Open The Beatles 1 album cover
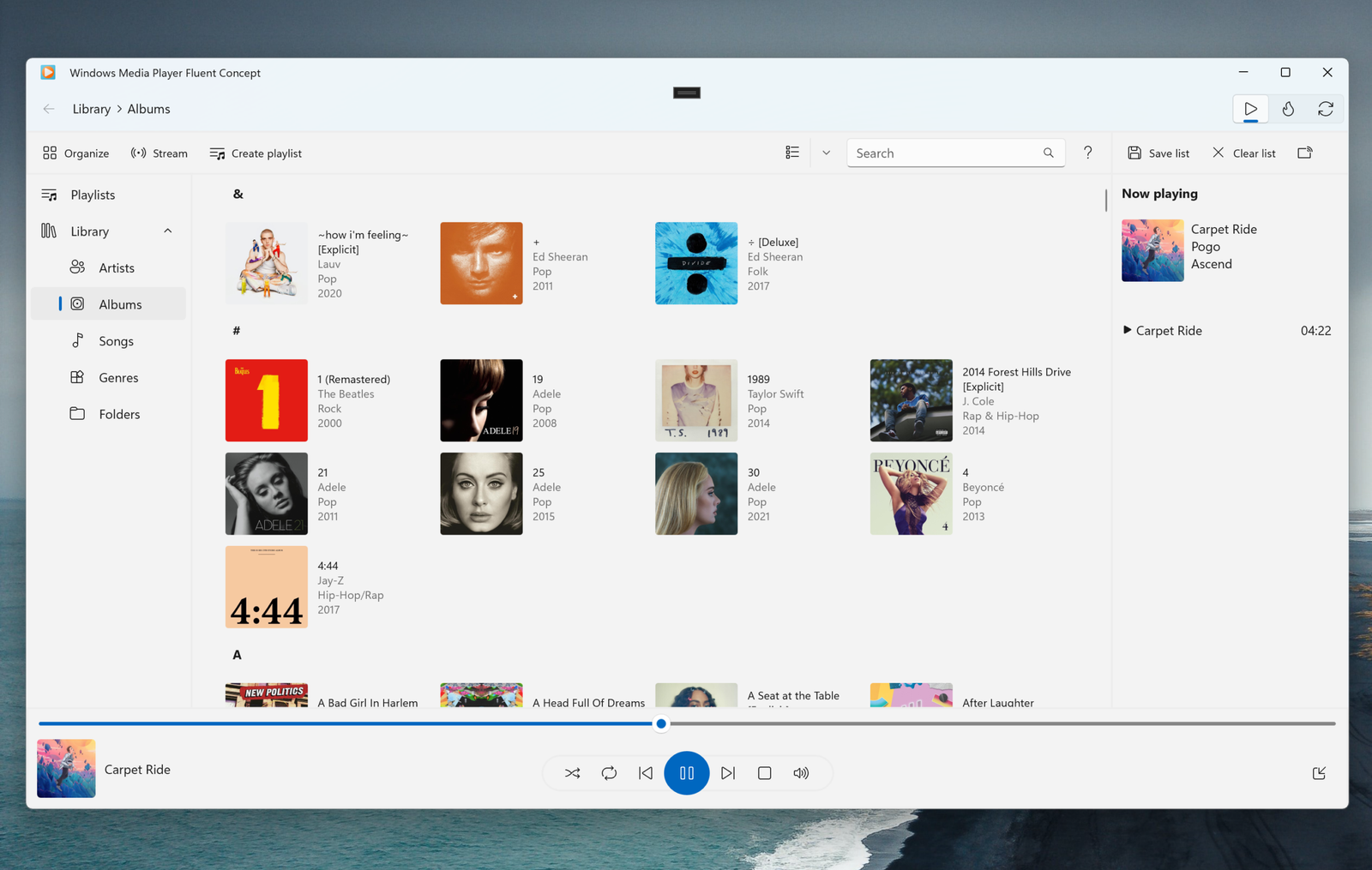 267,400
